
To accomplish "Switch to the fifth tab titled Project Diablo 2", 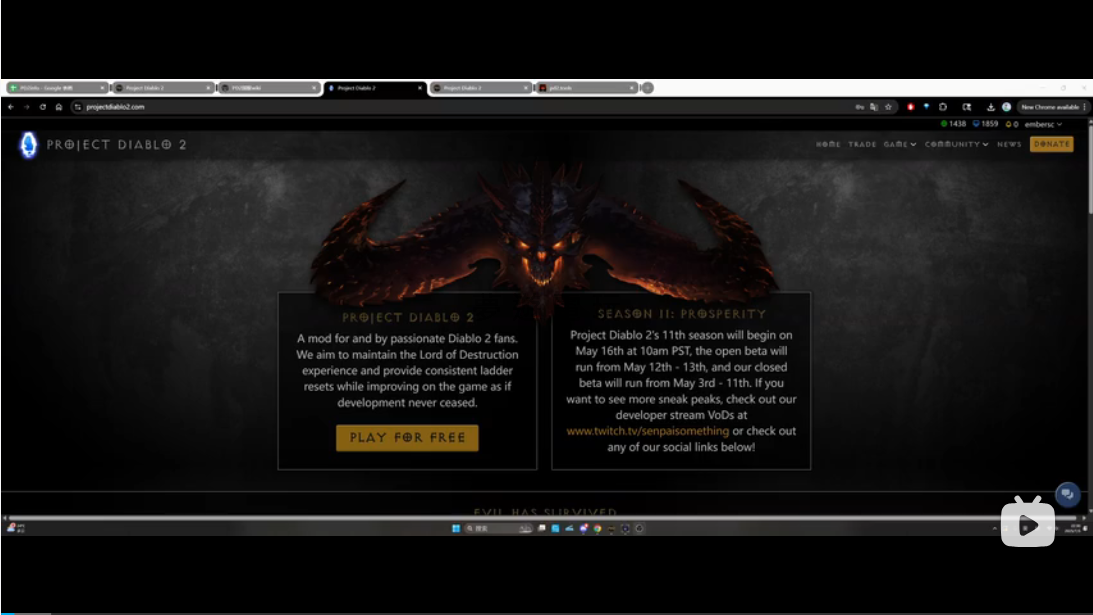I will click(x=480, y=88).
